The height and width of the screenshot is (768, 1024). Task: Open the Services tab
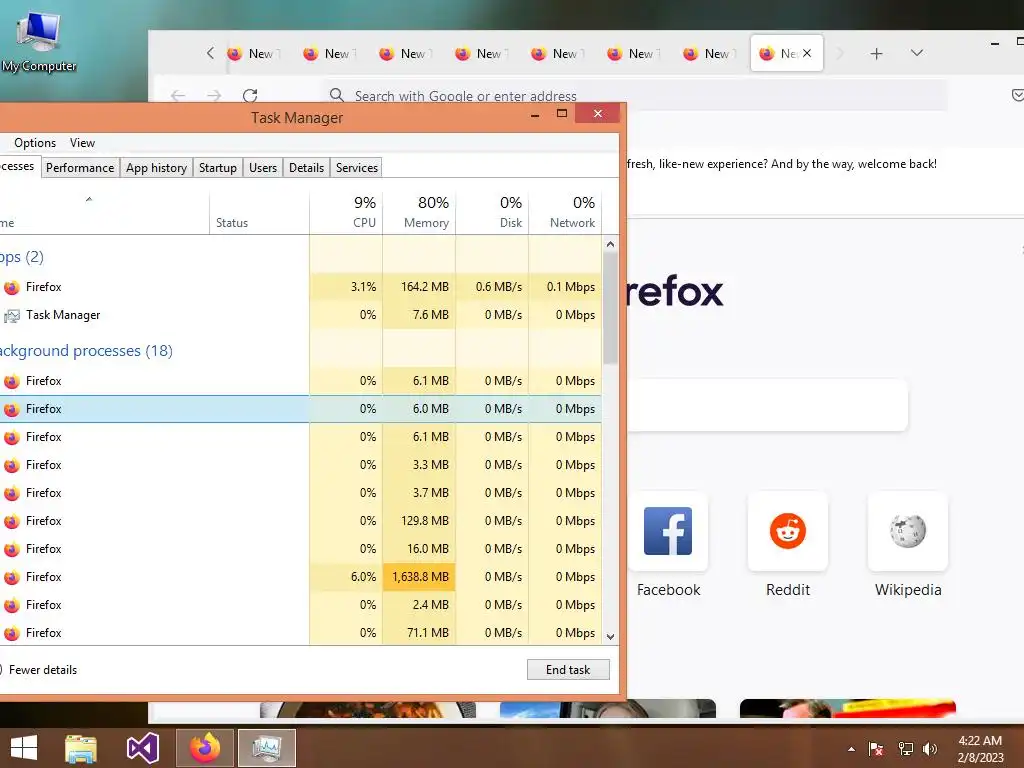pyautogui.click(x=357, y=168)
